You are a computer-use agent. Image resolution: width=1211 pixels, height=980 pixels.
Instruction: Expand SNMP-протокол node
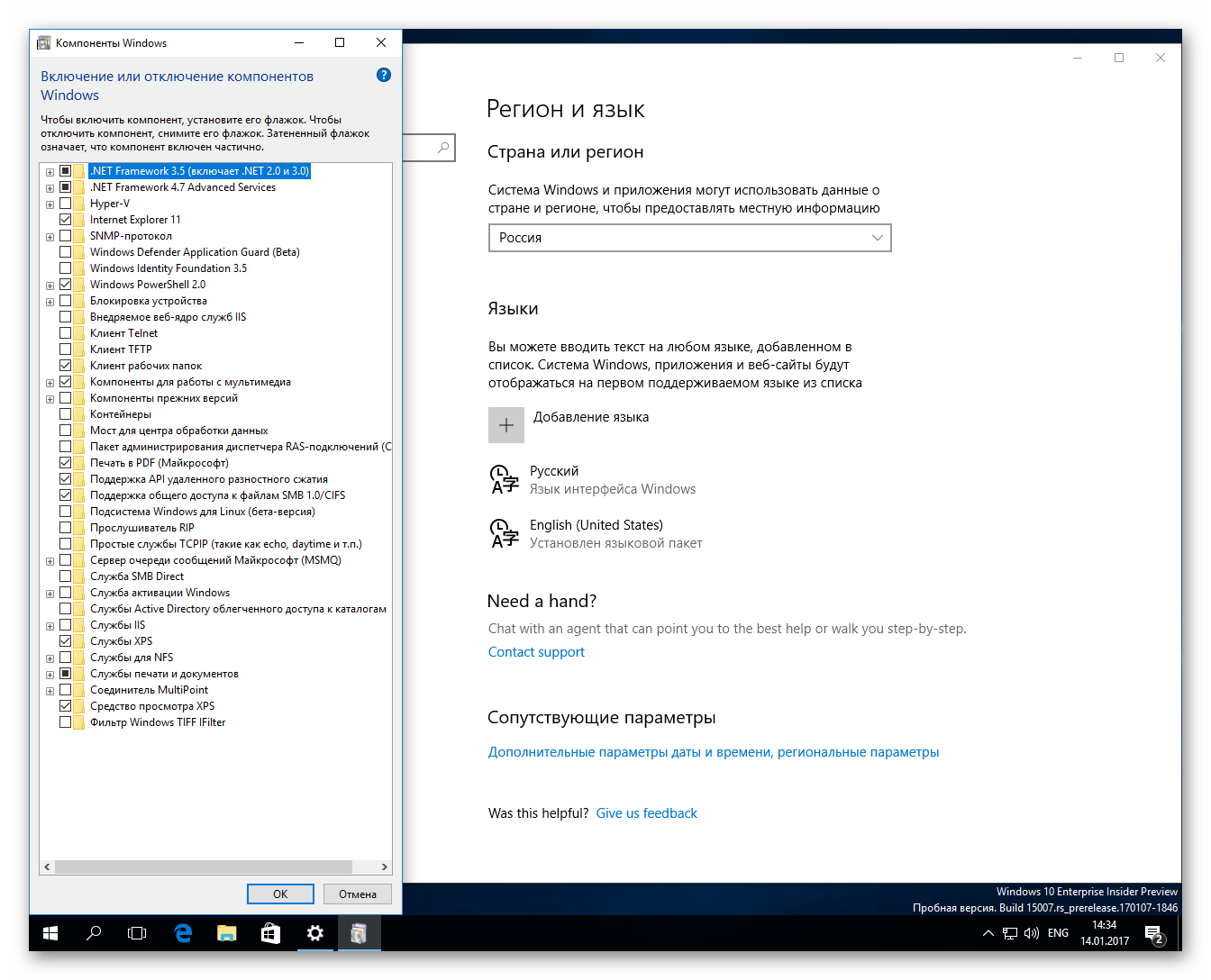click(50, 237)
